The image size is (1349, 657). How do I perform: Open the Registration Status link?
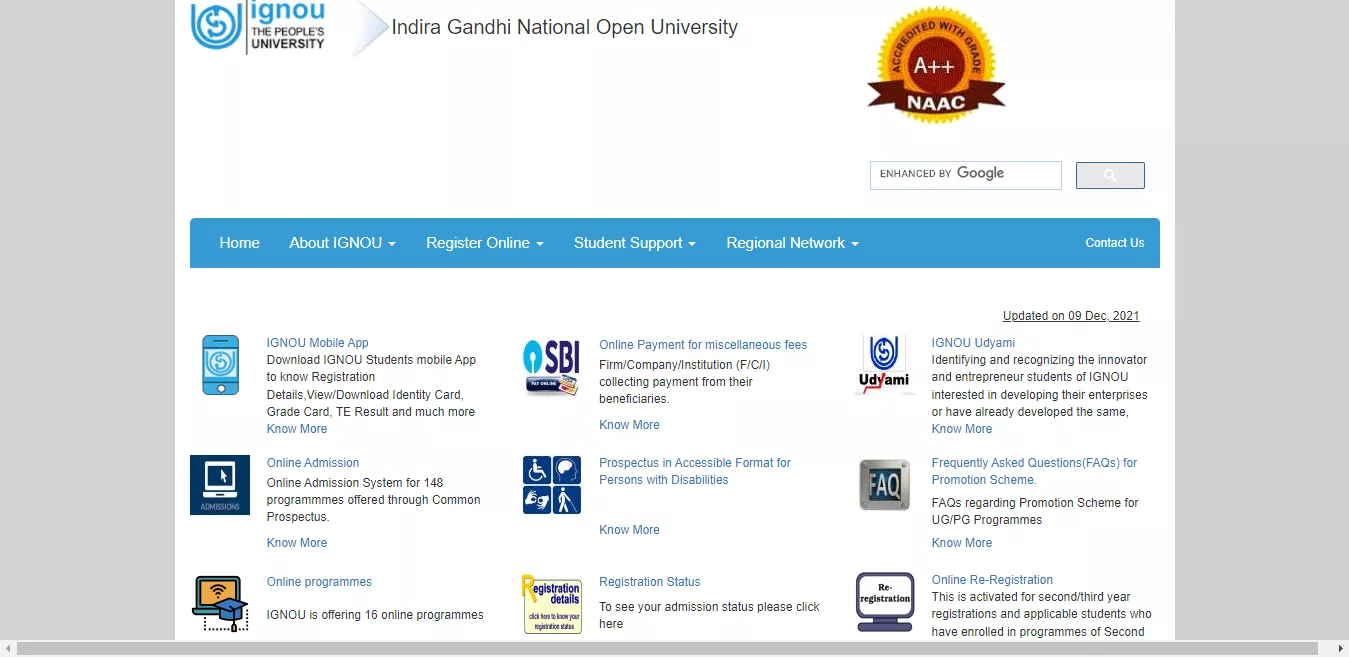[650, 582]
